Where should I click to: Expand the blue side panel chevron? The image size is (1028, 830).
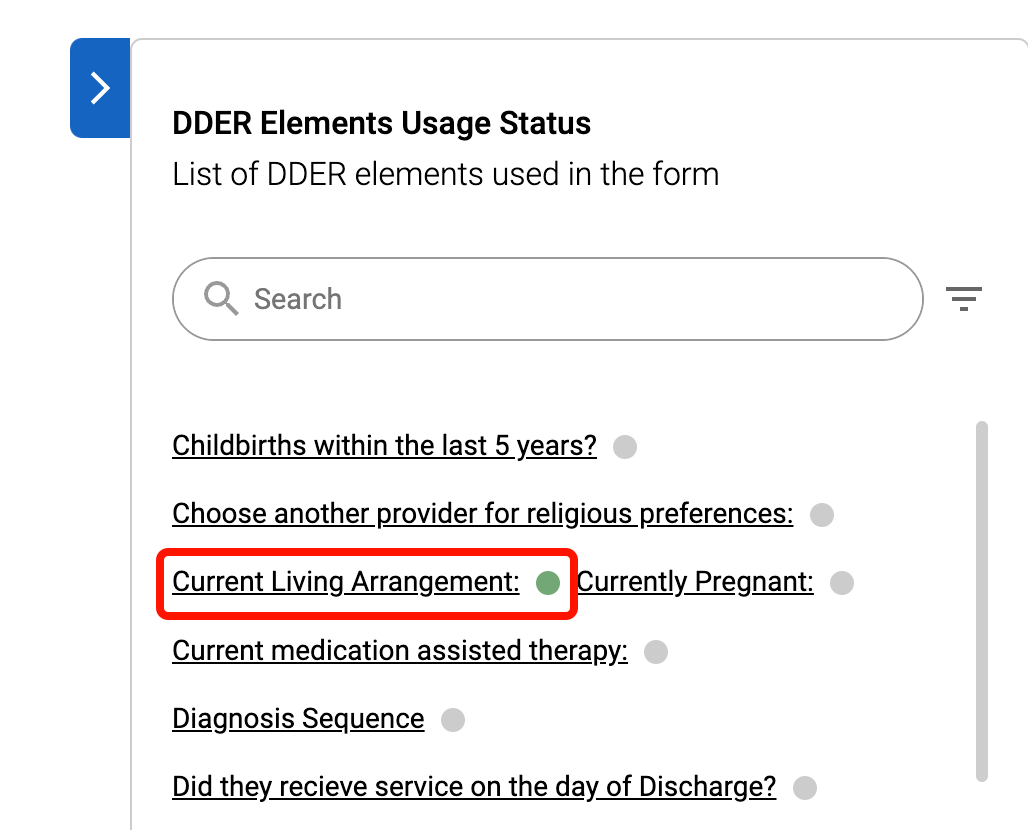coord(100,88)
